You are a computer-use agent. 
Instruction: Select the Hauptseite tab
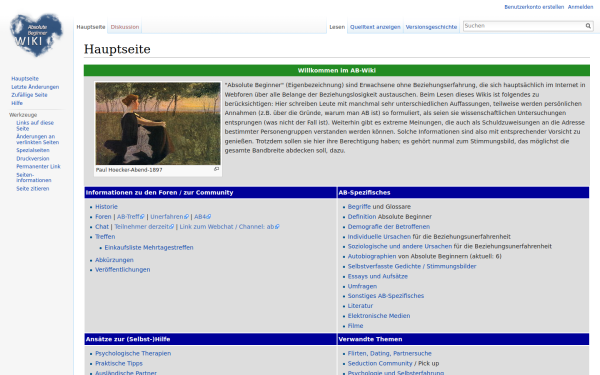pyautogui.click(x=91, y=27)
